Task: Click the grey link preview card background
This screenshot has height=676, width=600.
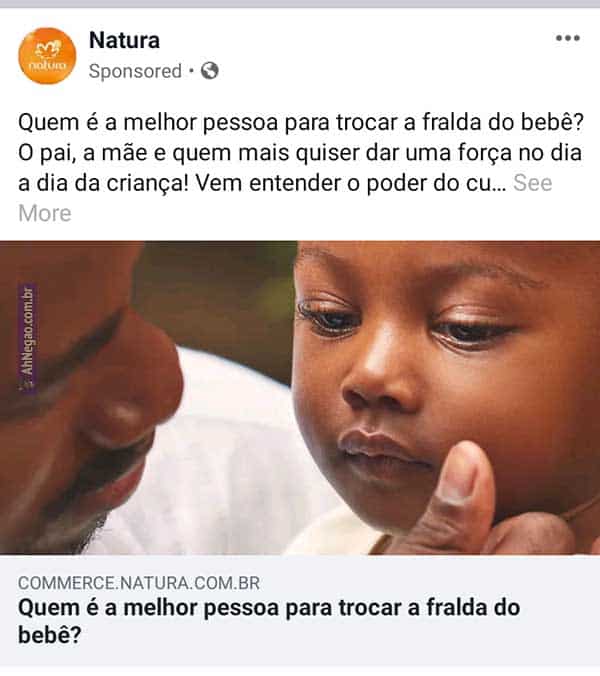Action: (x=300, y=611)
